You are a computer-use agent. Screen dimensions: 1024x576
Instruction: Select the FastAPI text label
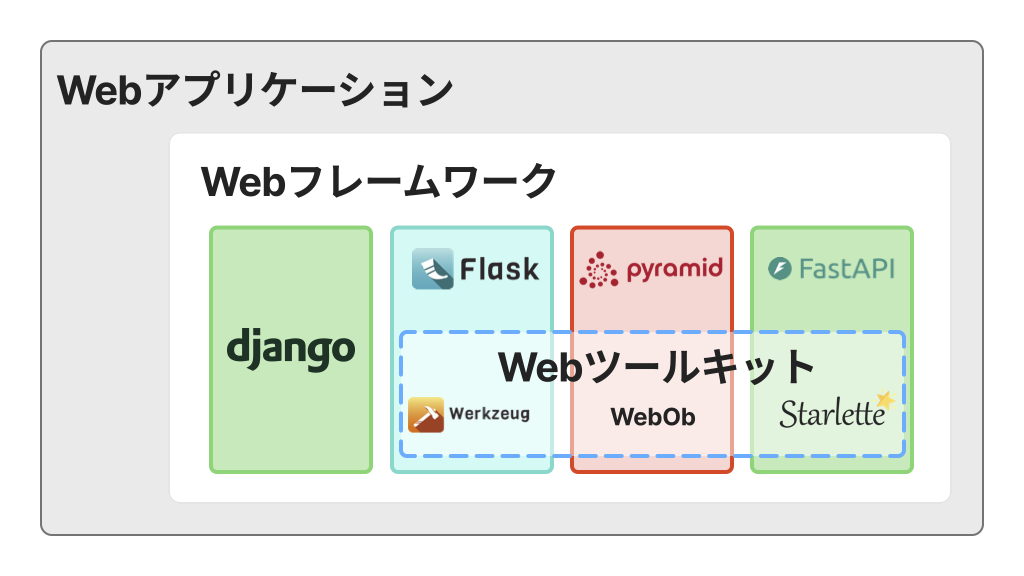pos(847,269)
